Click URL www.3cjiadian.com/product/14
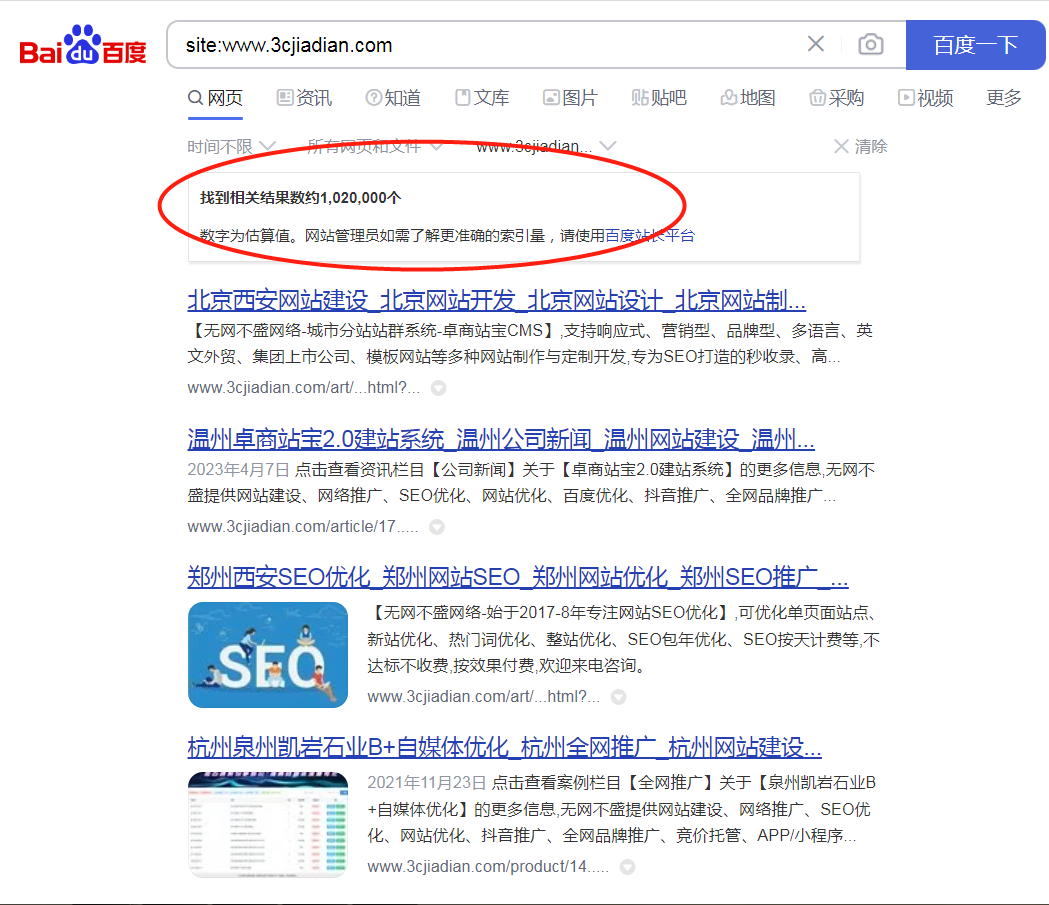This screenshot has width=1049, height=905. [x=488, y=867]
